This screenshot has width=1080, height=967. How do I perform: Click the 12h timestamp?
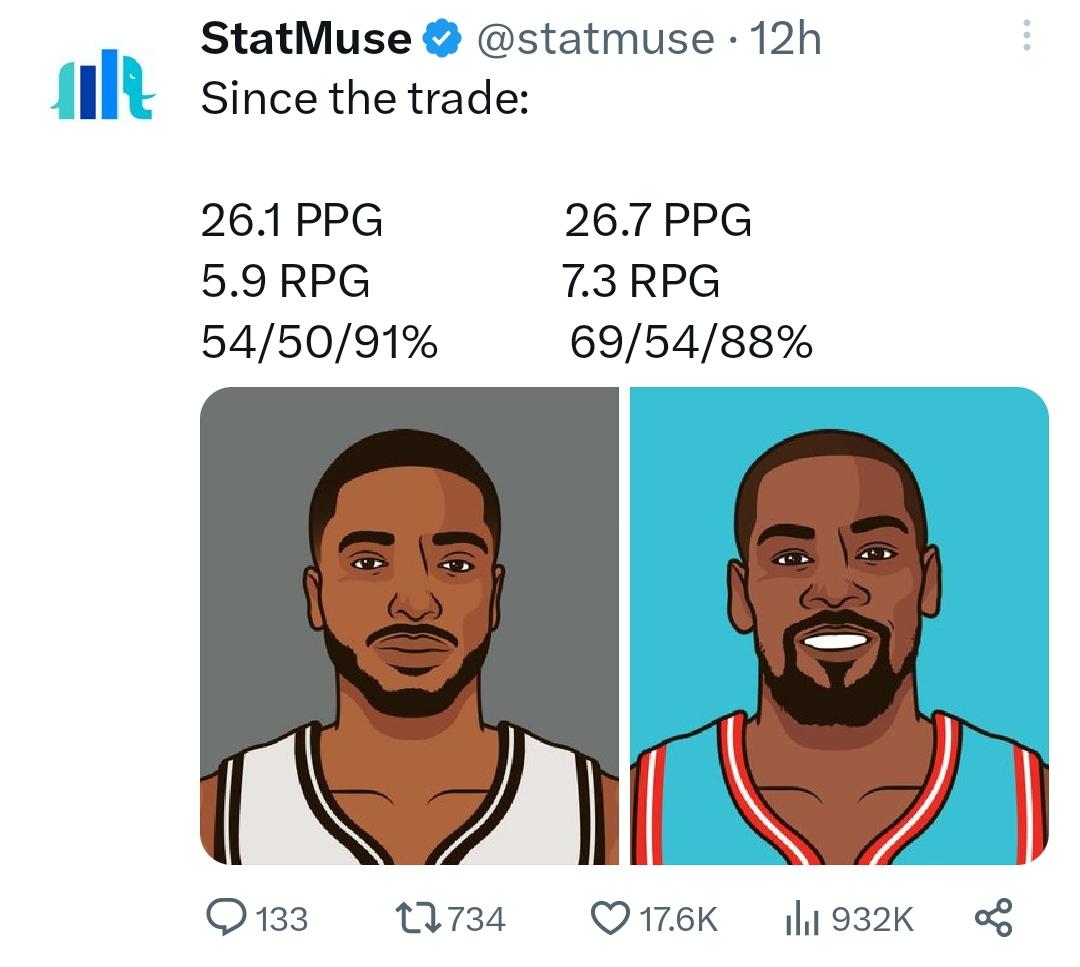click(x=786, y=39)
